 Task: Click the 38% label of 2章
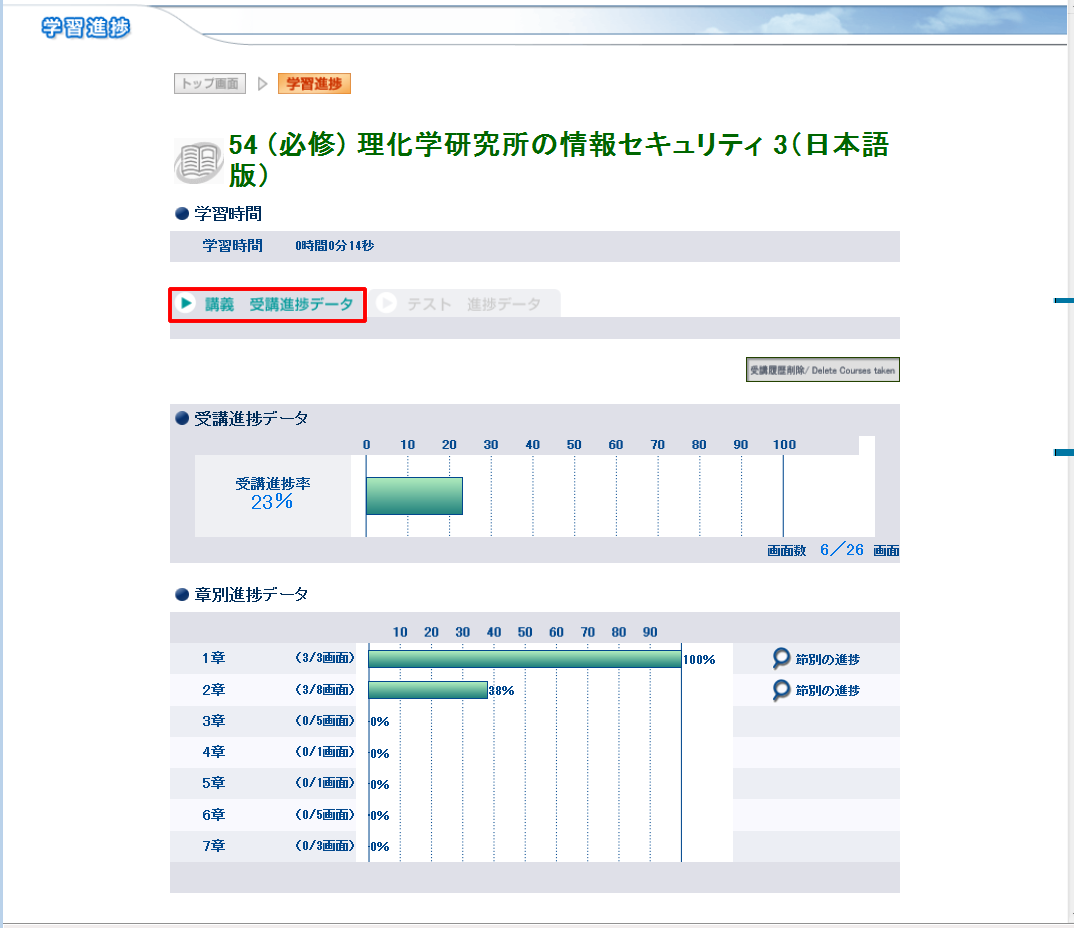click(501, 691)
